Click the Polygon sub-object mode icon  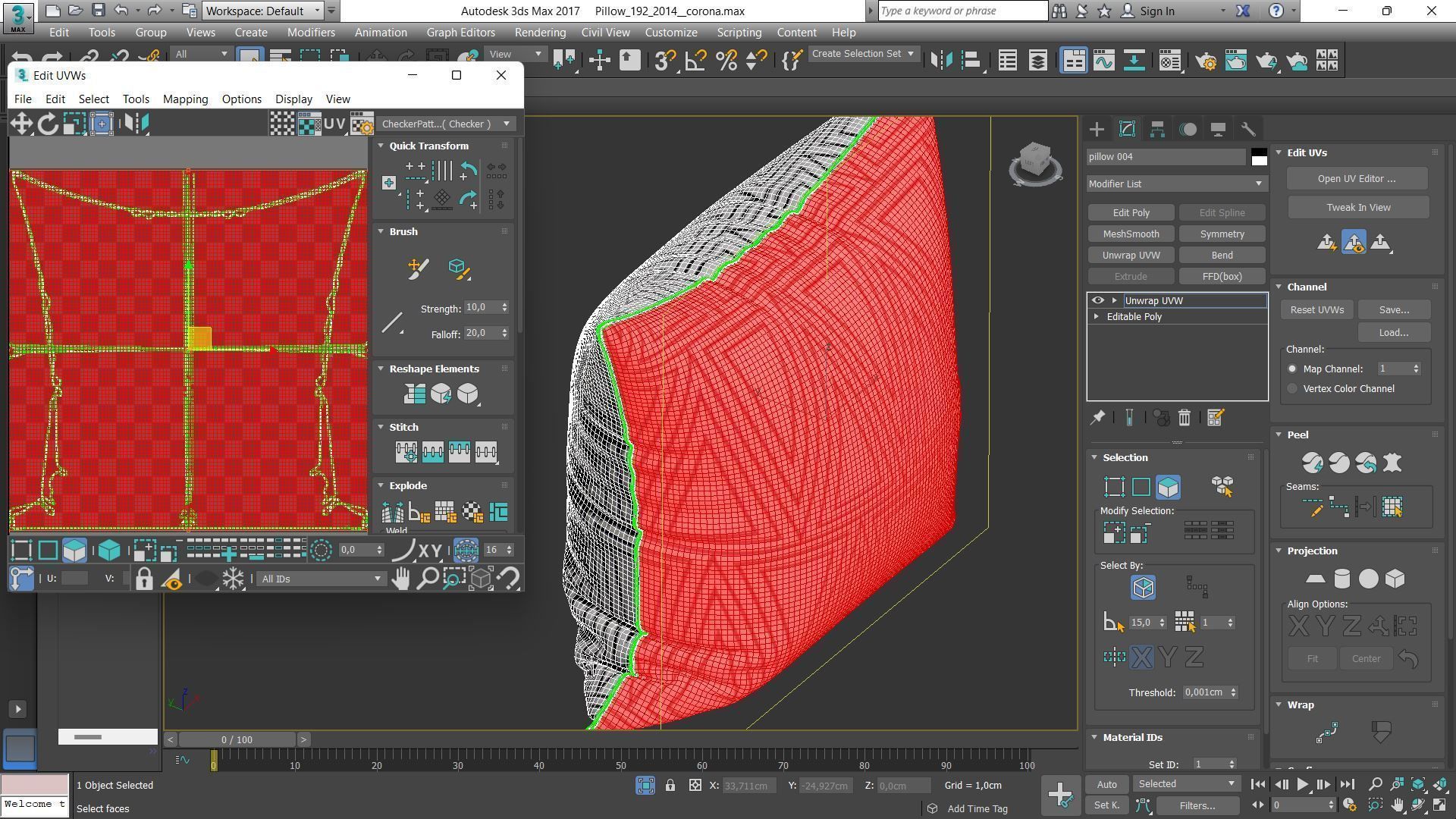[x=1168, y=487]
